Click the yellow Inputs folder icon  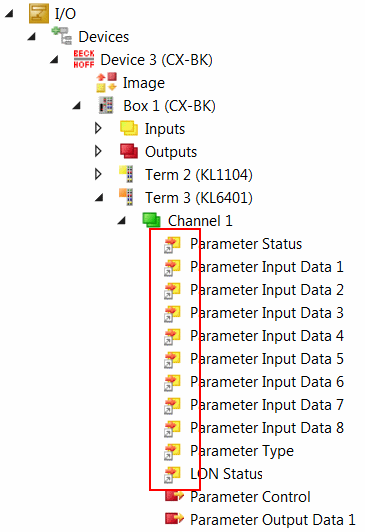[x=129, y=128]
